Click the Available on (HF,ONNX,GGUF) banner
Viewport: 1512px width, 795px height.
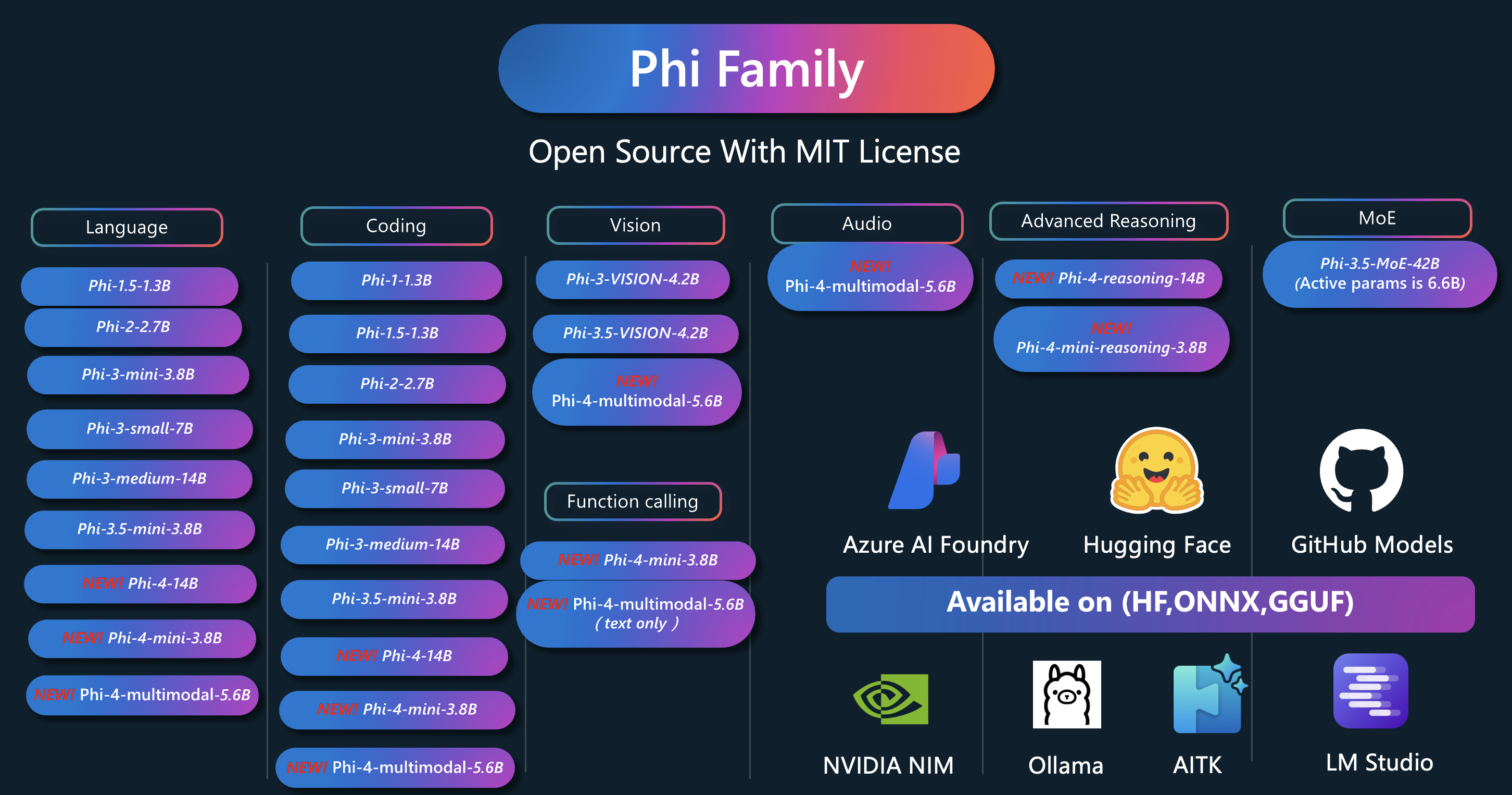click(x=1149, y=603)
